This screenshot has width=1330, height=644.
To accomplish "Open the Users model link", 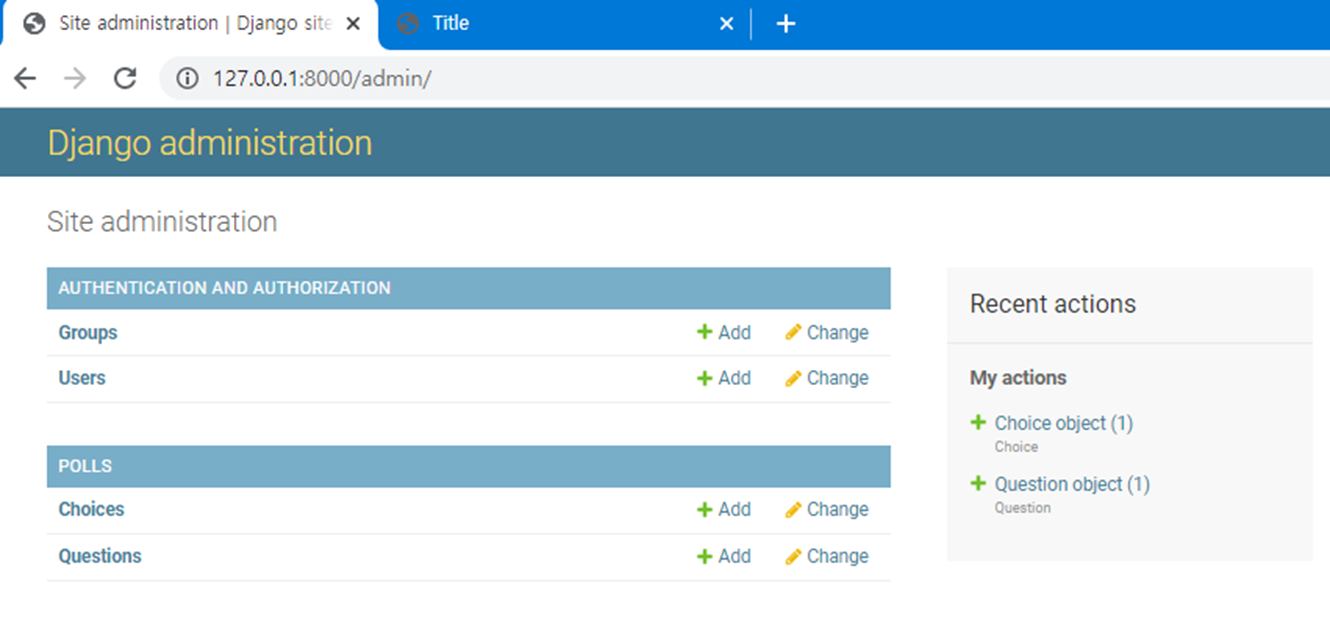I will click(x=82, y=378).
